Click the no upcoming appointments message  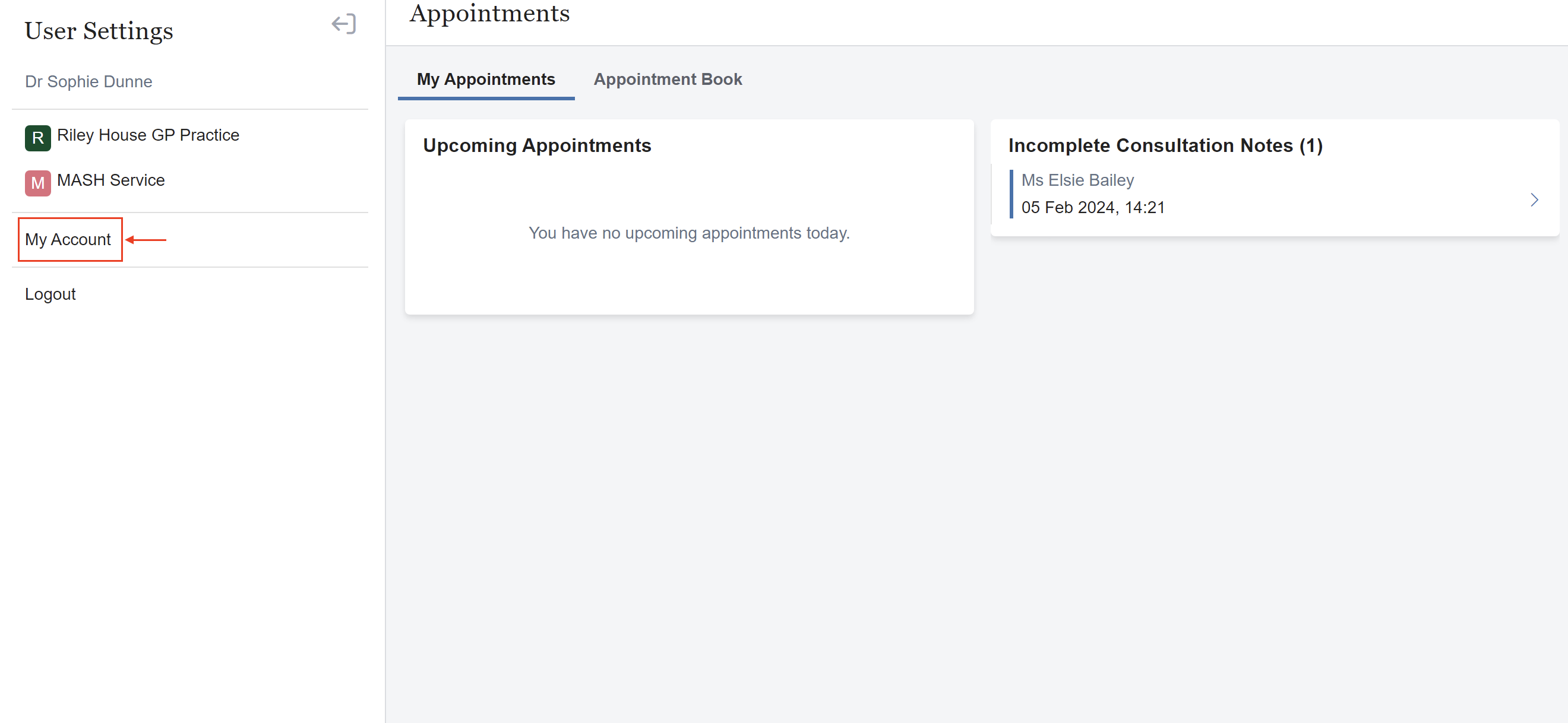[x=689, y=233]
